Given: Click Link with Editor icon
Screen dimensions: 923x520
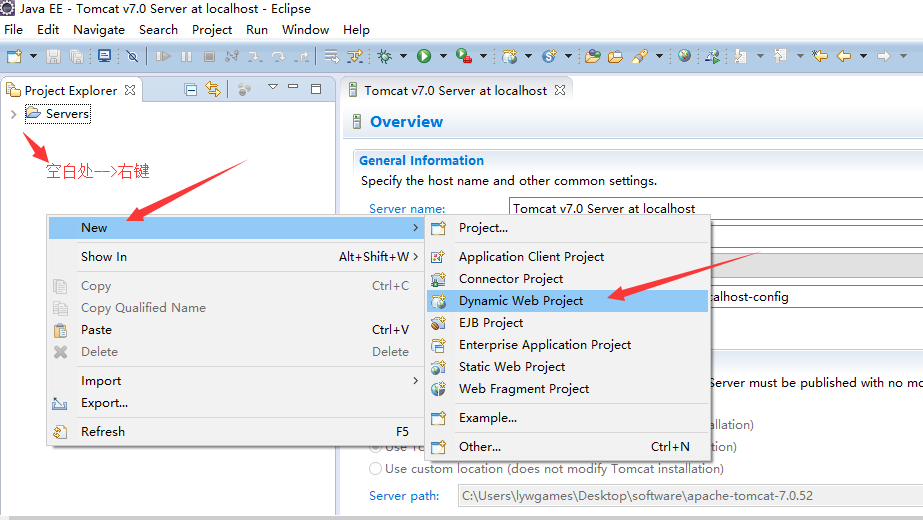Looking at the screenshot, I should click(213, 90).
